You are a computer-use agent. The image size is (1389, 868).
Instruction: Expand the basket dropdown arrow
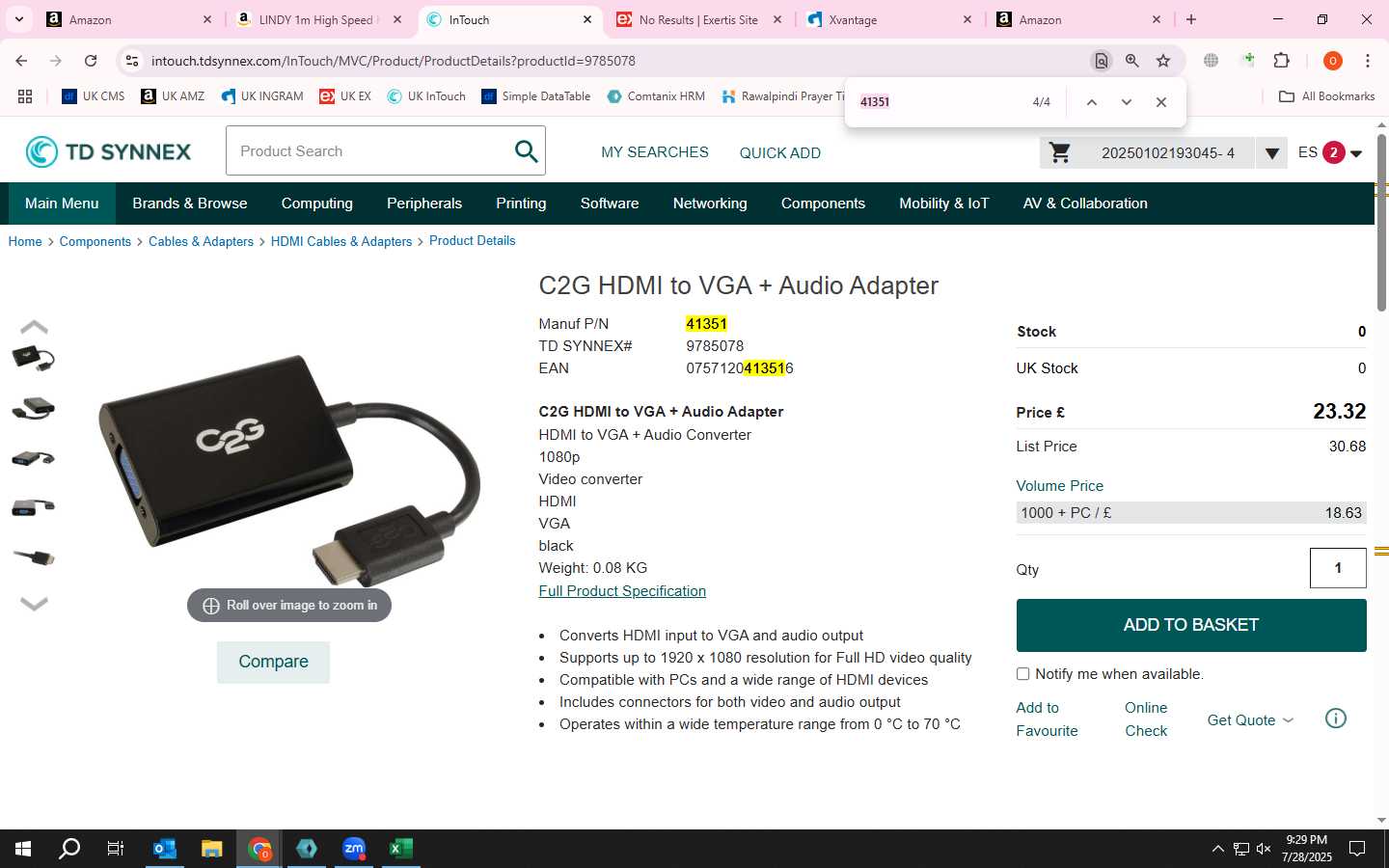1272,152
